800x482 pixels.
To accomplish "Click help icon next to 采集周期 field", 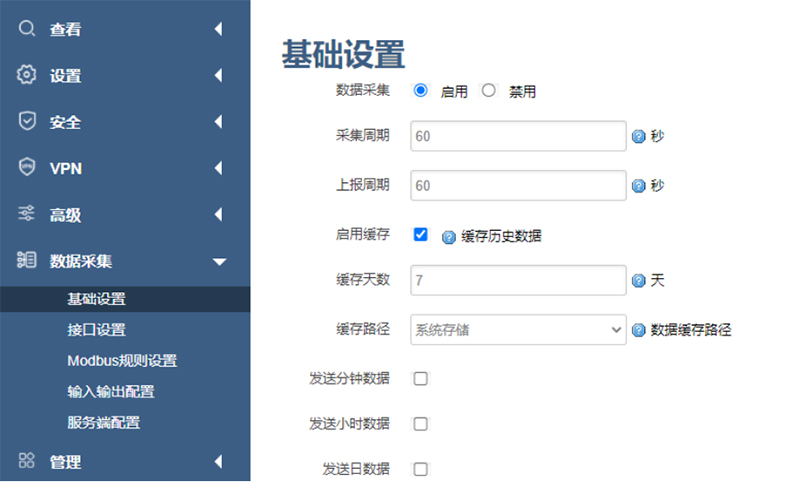I will click(x=638, y=136).
